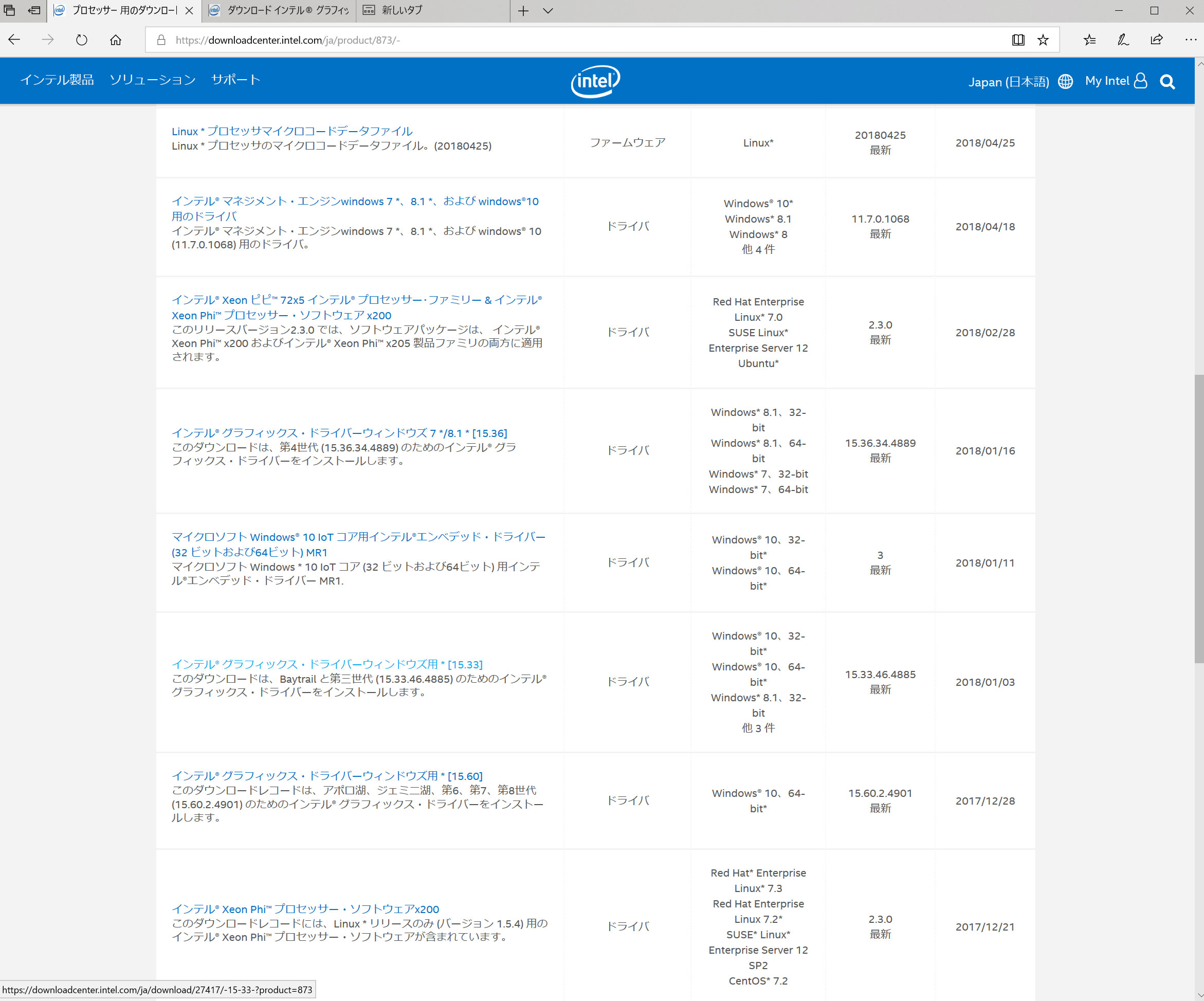Switch to the 新しいタブ tab
Viewport: 1204px width, 1001px height.
[402, 10]
